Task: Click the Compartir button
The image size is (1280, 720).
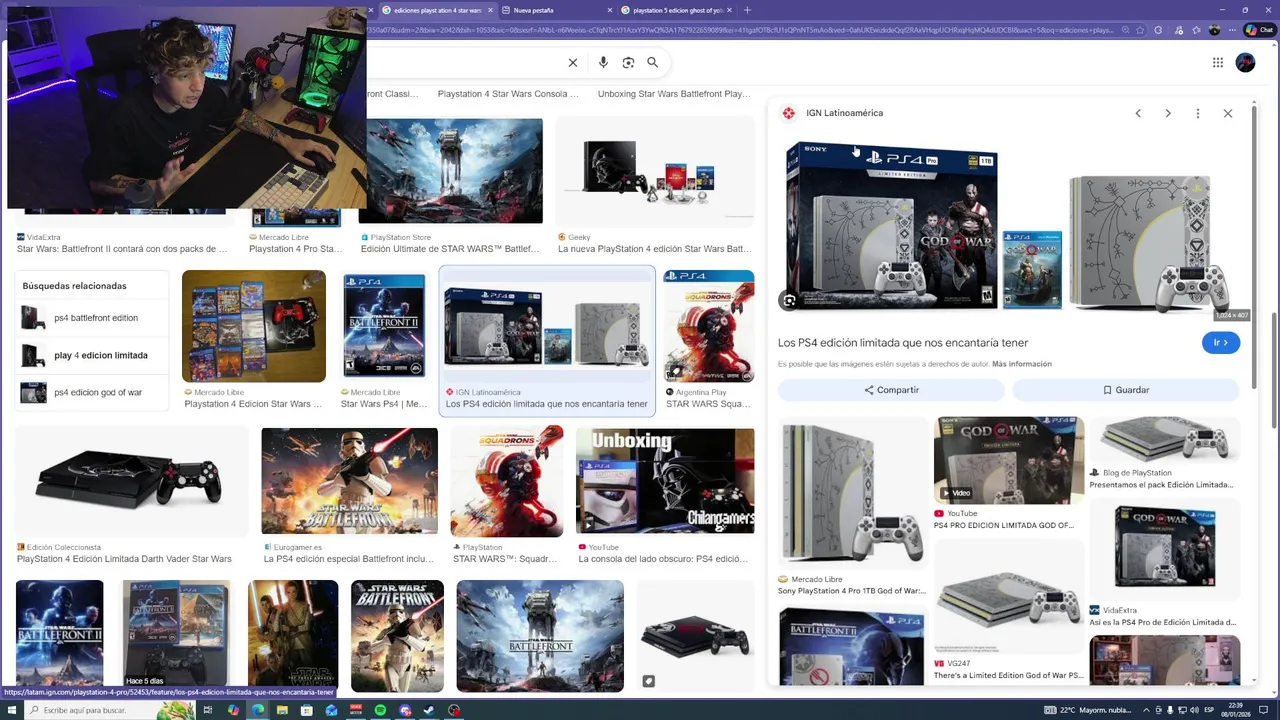Action: point(891,390)
